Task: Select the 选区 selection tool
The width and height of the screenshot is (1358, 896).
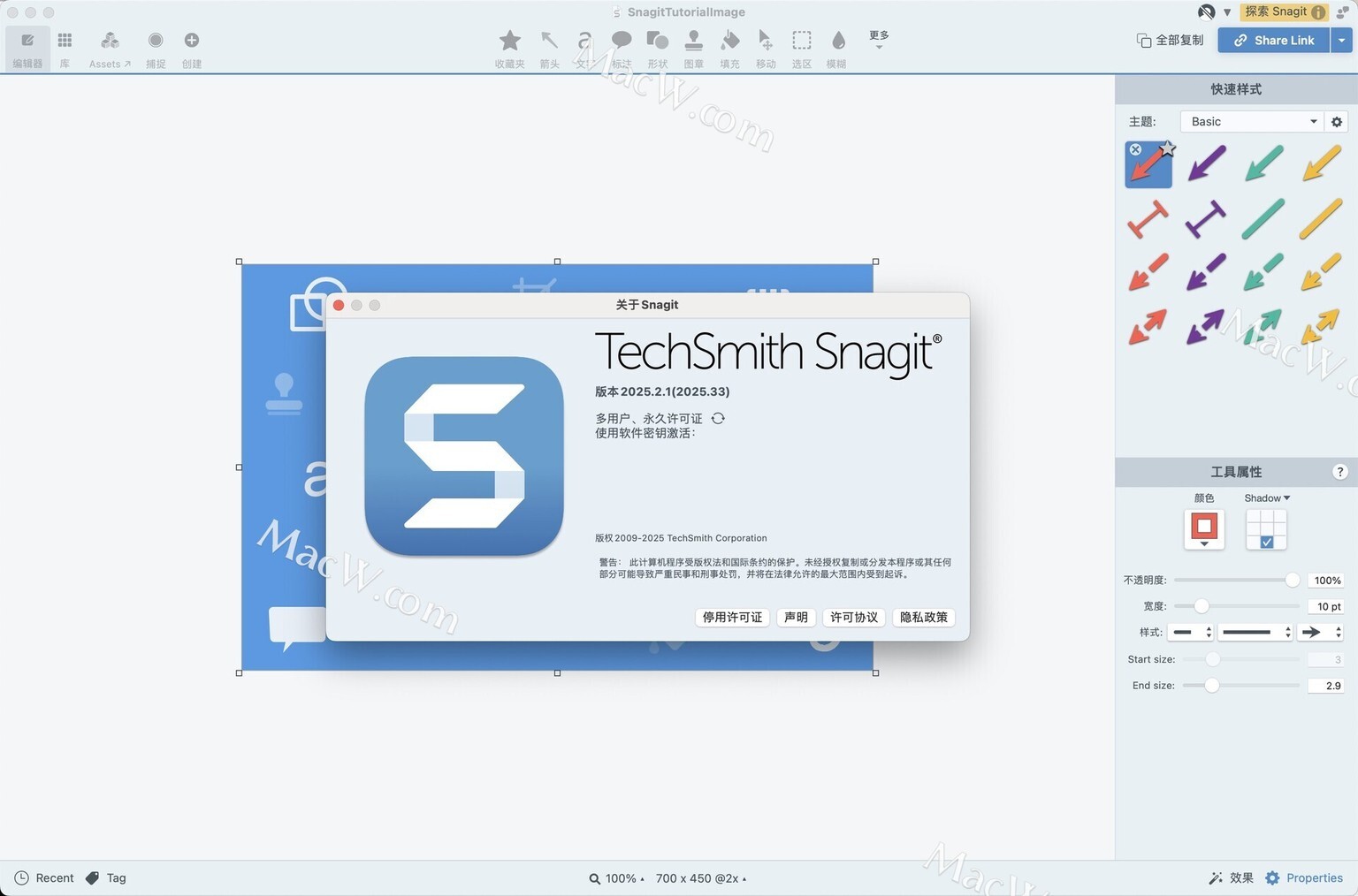Action: coord(802,48)
